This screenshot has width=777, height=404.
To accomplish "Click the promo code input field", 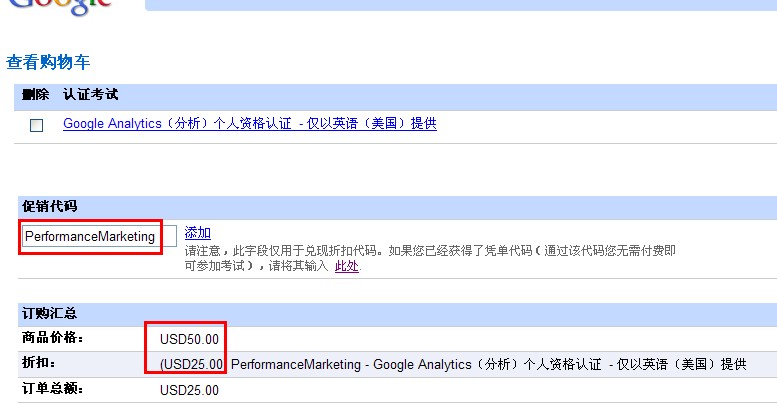I will click(x=99, y=236).
